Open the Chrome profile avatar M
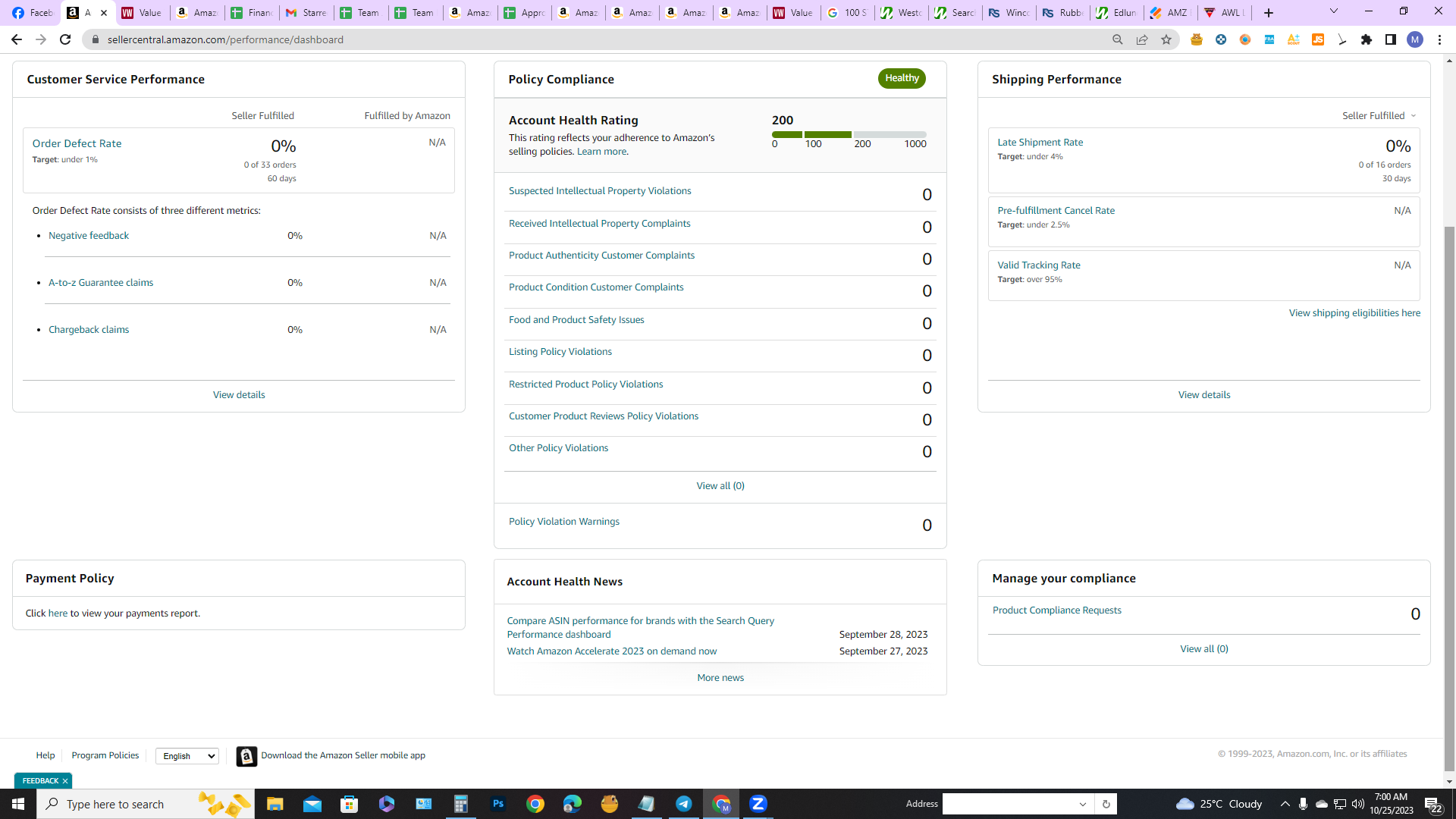The height and width of the screenshot is (819, 1456). click(1415, 39)
